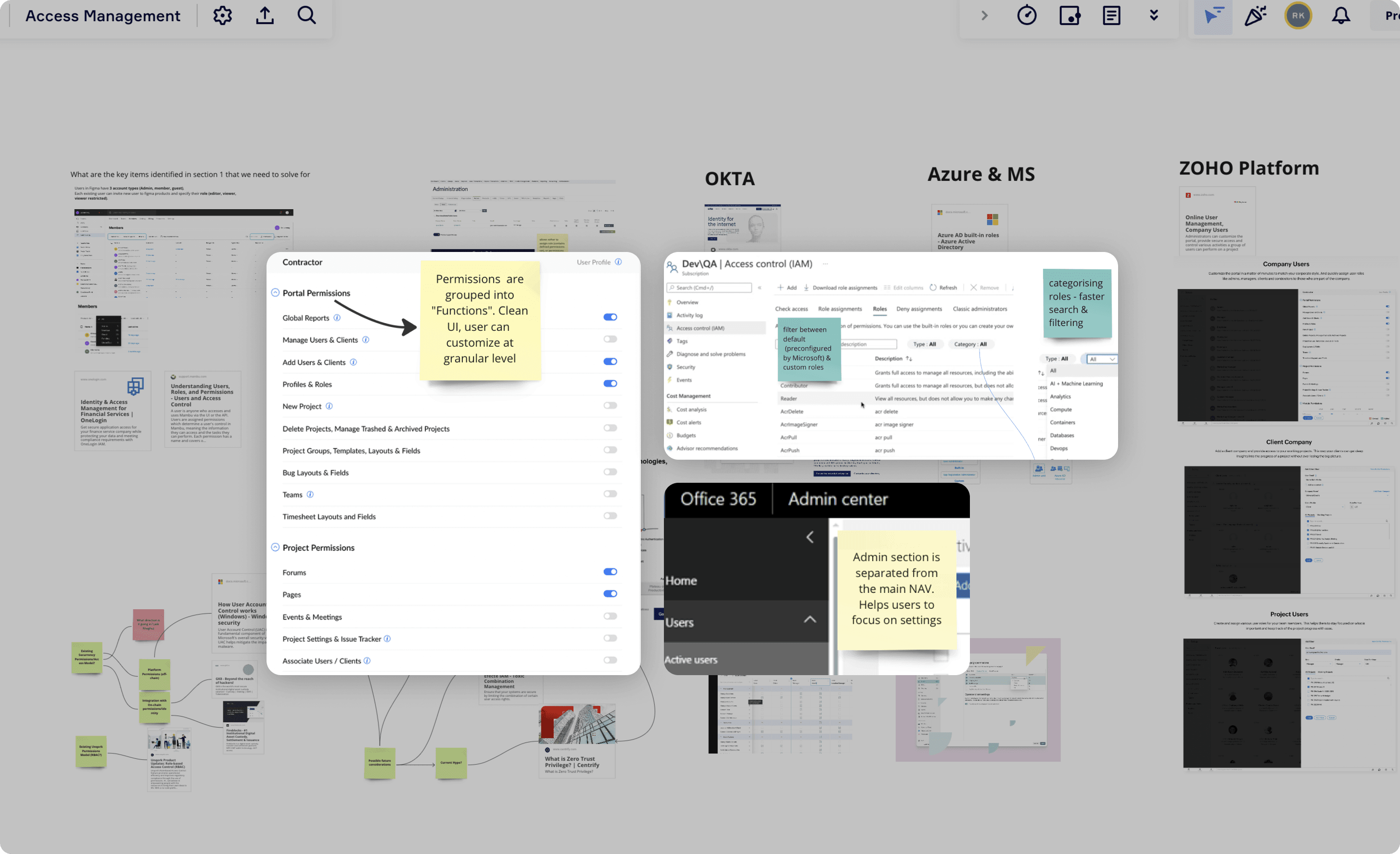Select the Roles tab
Image resolution: width=1400 pixels, height=854 pixels.
pos(879,309)
